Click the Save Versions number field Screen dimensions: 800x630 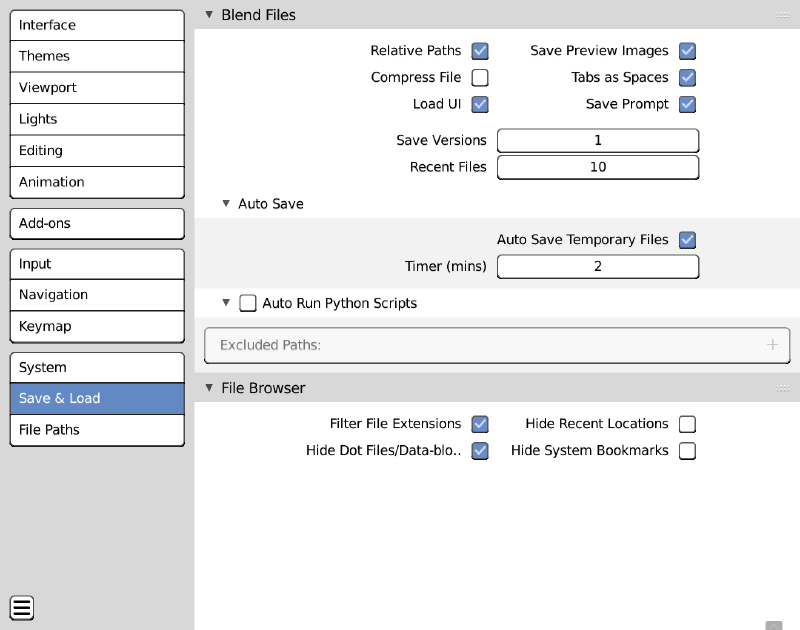pos(598,140)
